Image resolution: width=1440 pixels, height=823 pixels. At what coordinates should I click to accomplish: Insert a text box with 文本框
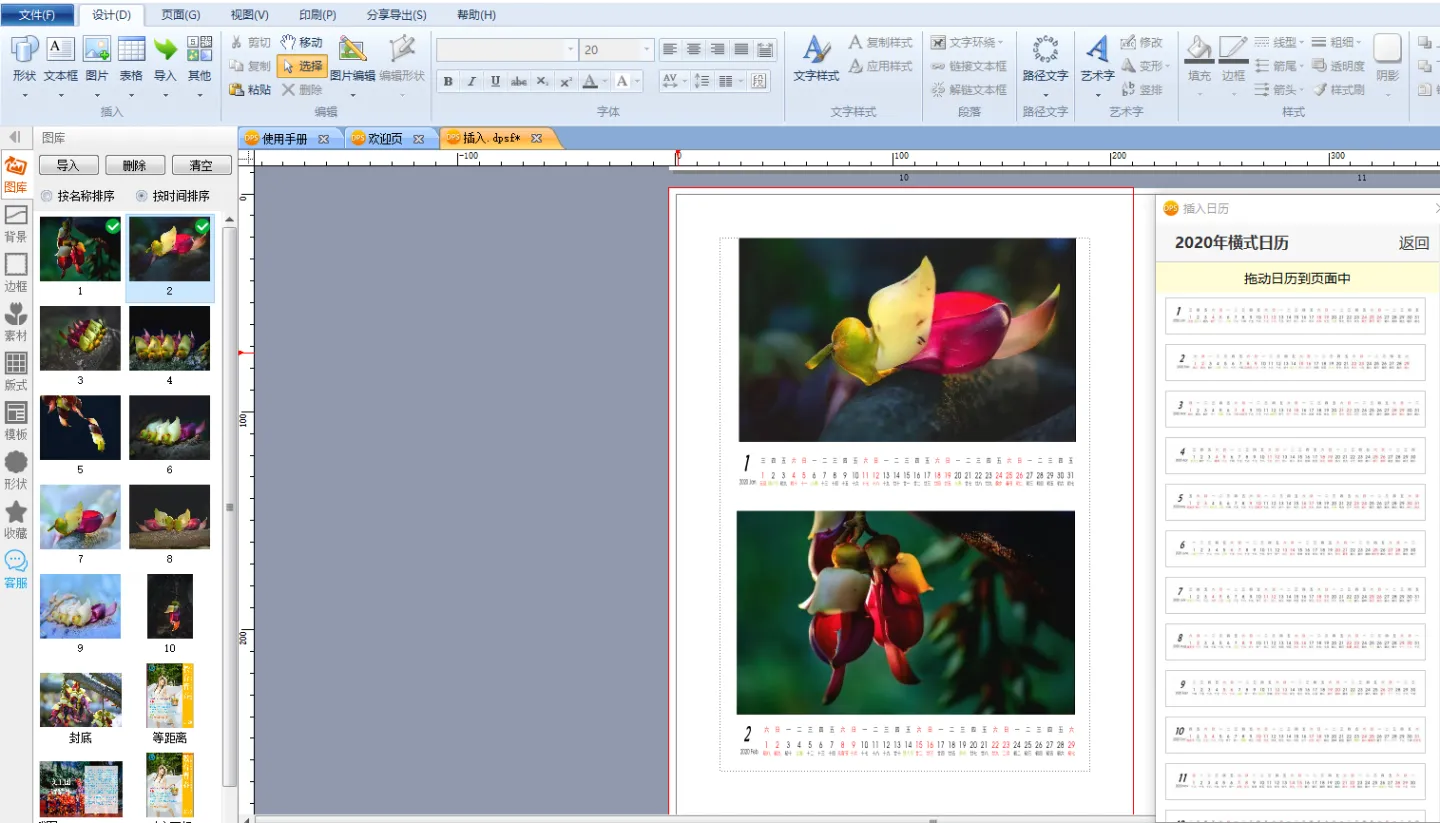(x=60, y=52)
